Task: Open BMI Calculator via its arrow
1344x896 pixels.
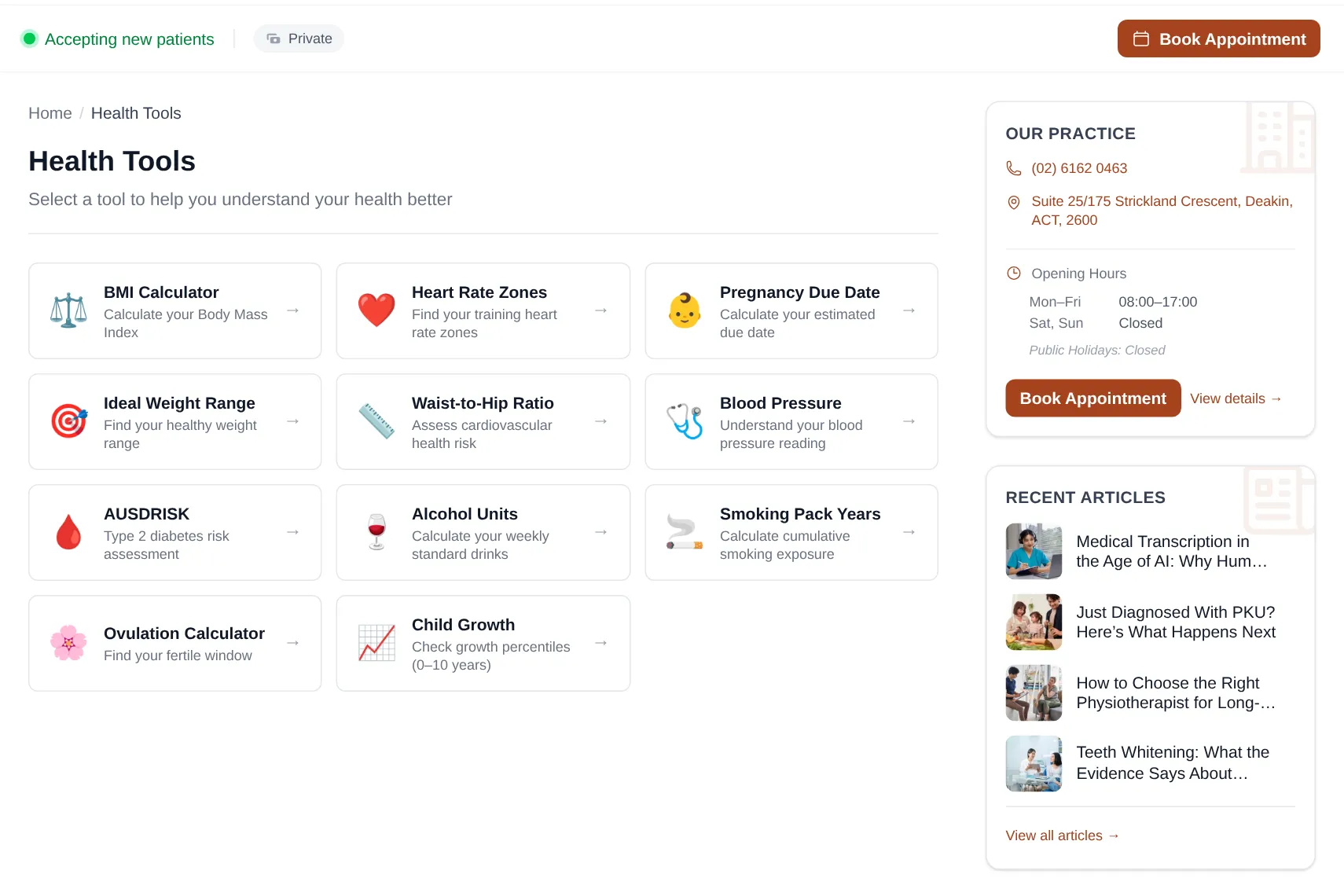Action: tap(293, 310)
